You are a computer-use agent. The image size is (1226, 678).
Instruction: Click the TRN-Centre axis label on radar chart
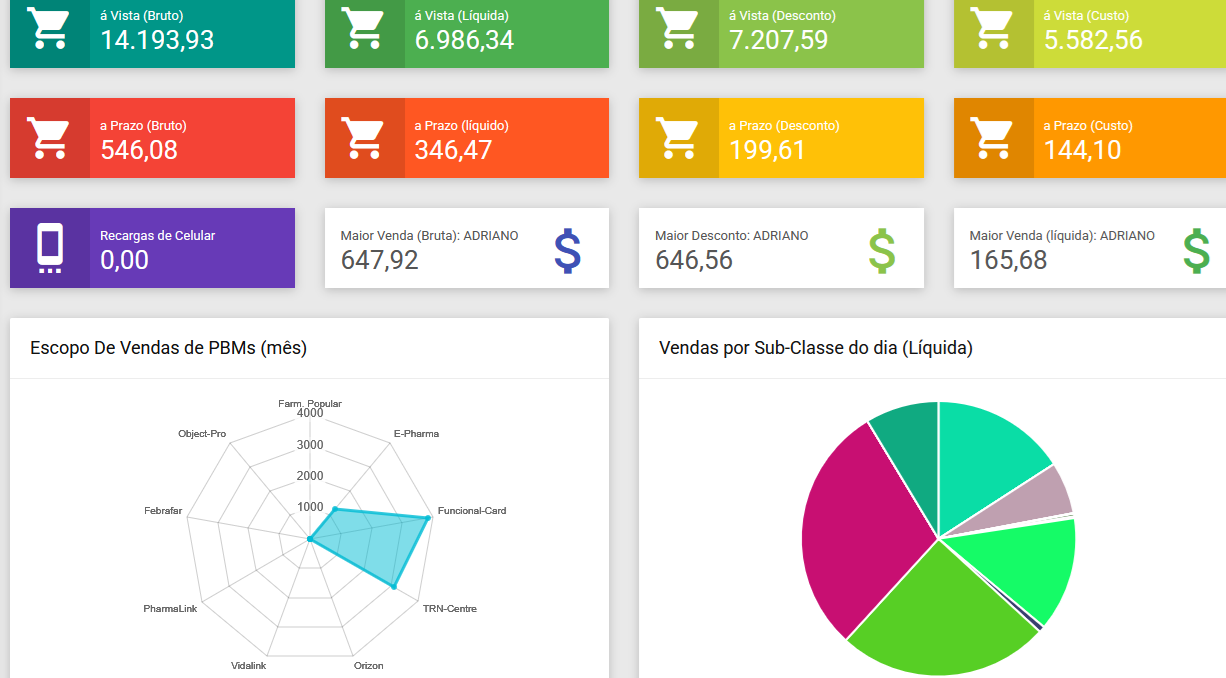[449, 609]
